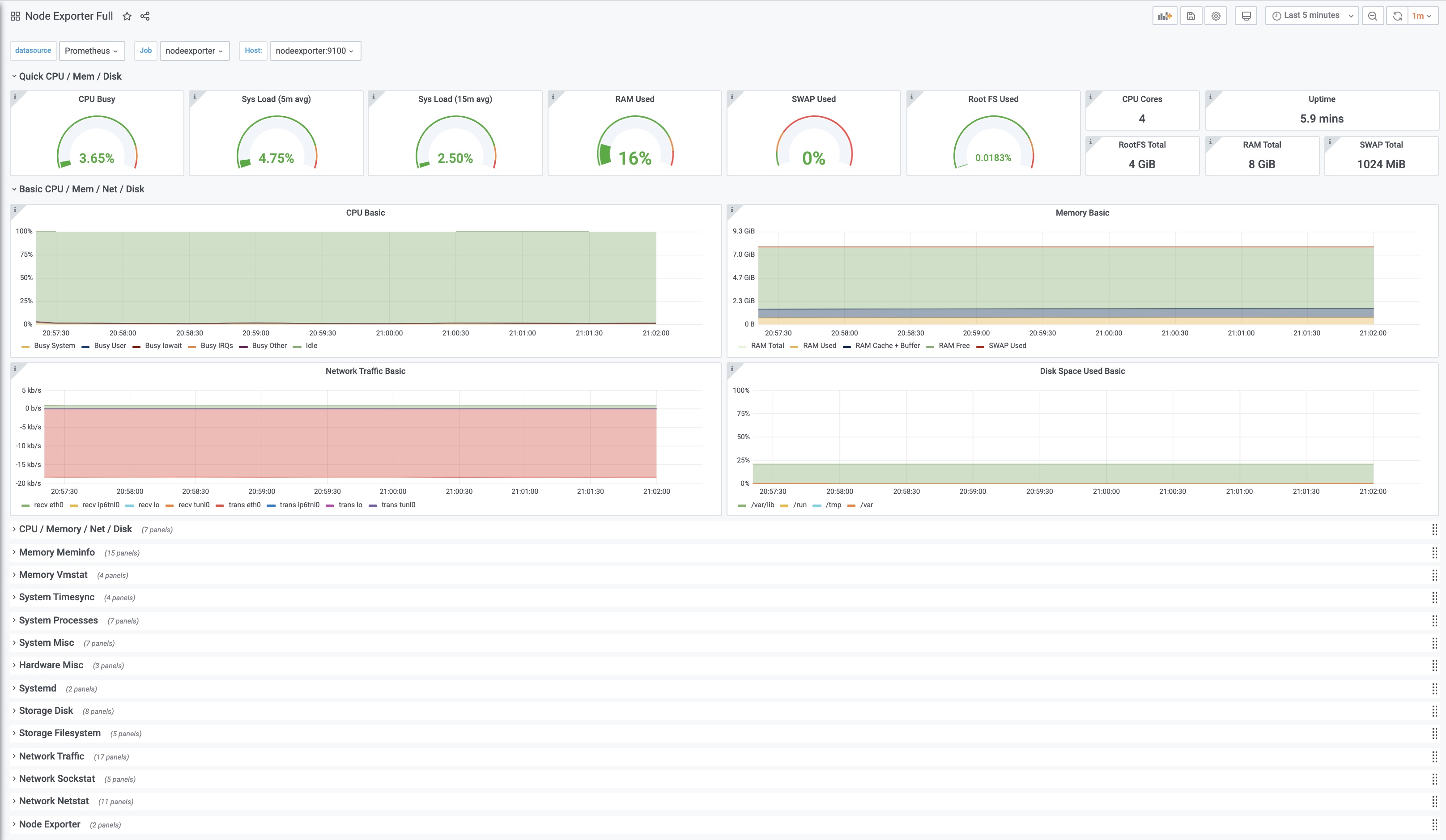Open the Prometheus datasource dropdown

[x=91, y=51]
